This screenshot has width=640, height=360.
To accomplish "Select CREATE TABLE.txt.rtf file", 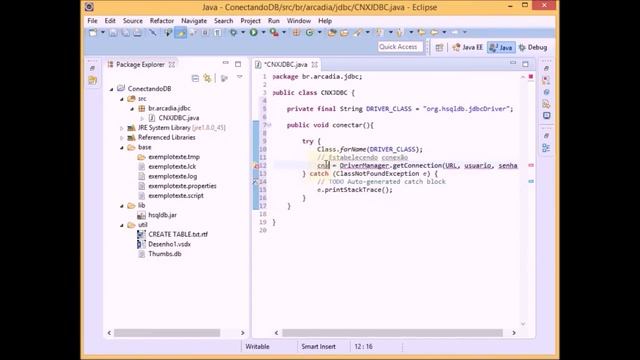I will (x=178, y=235).
